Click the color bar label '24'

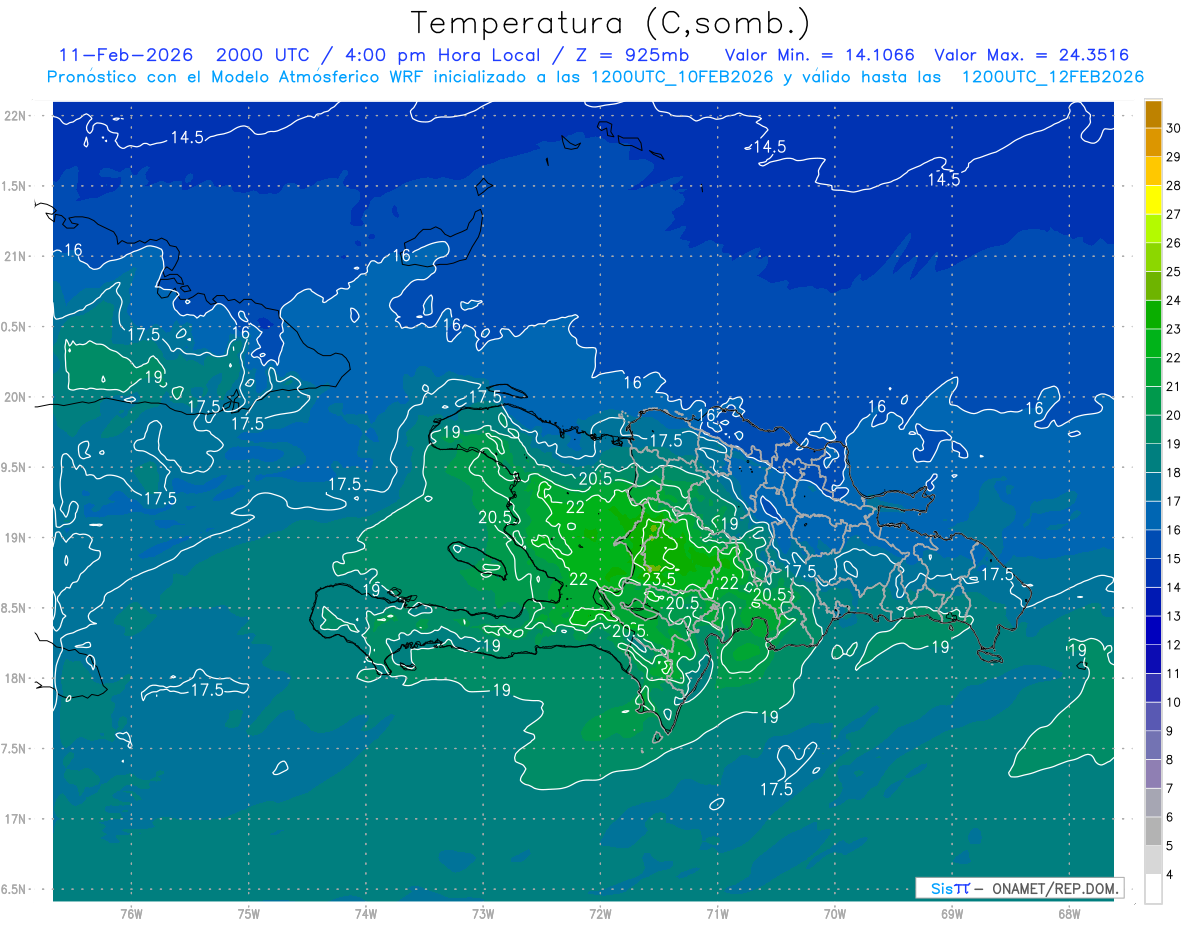[1175, 300]
